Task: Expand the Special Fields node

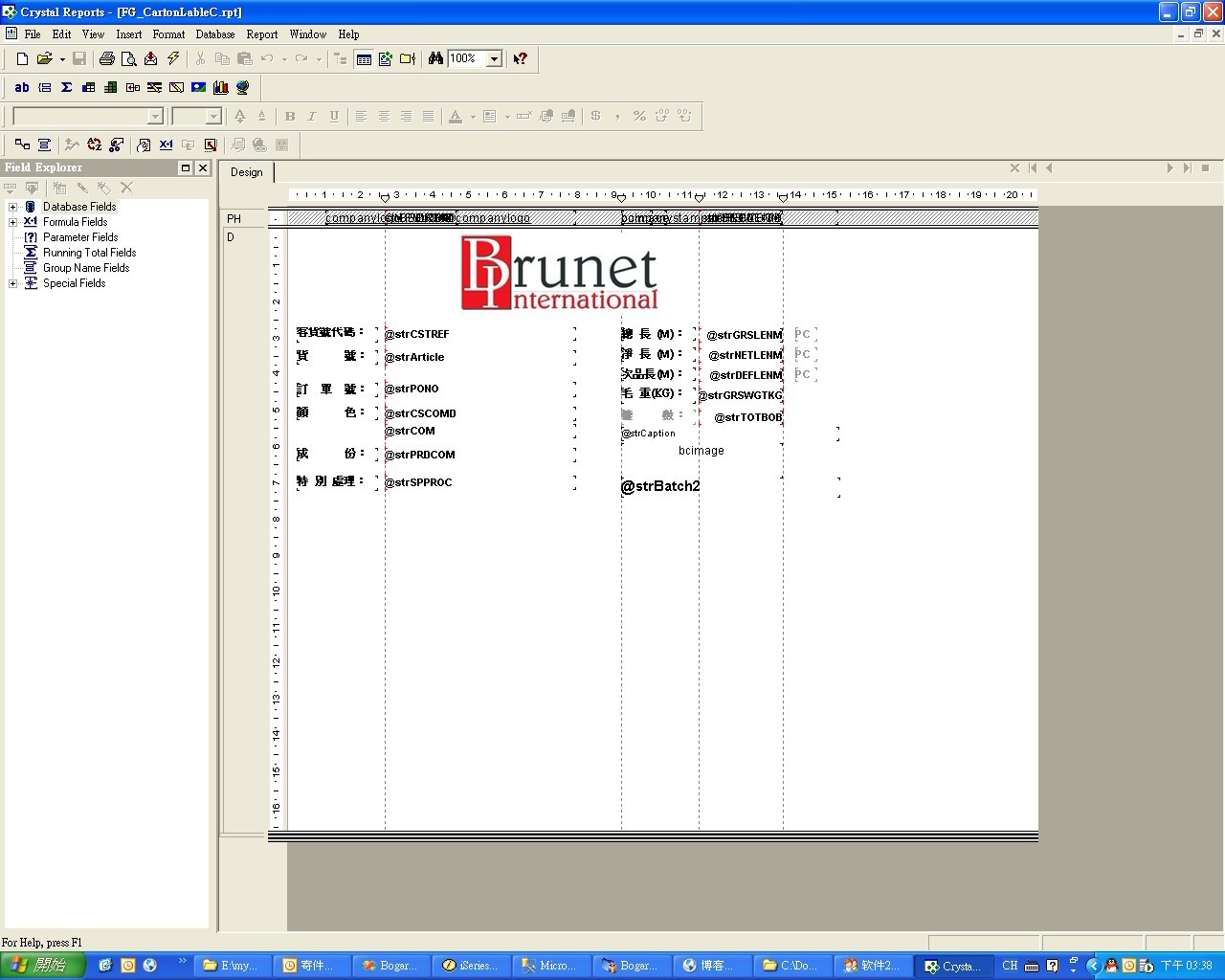Action: tap(12, 283)
